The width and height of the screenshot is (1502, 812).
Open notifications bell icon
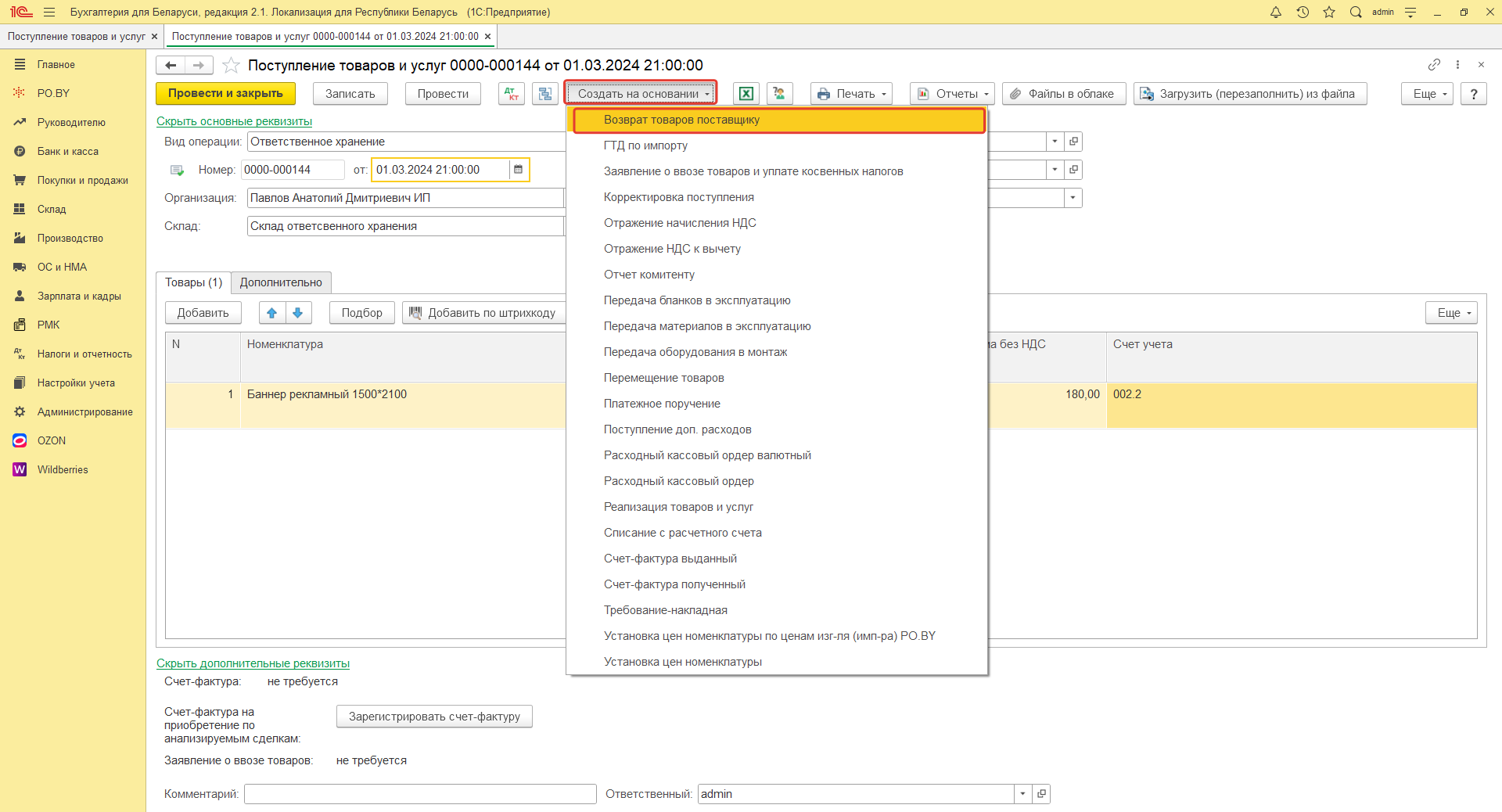[1276, 12]
